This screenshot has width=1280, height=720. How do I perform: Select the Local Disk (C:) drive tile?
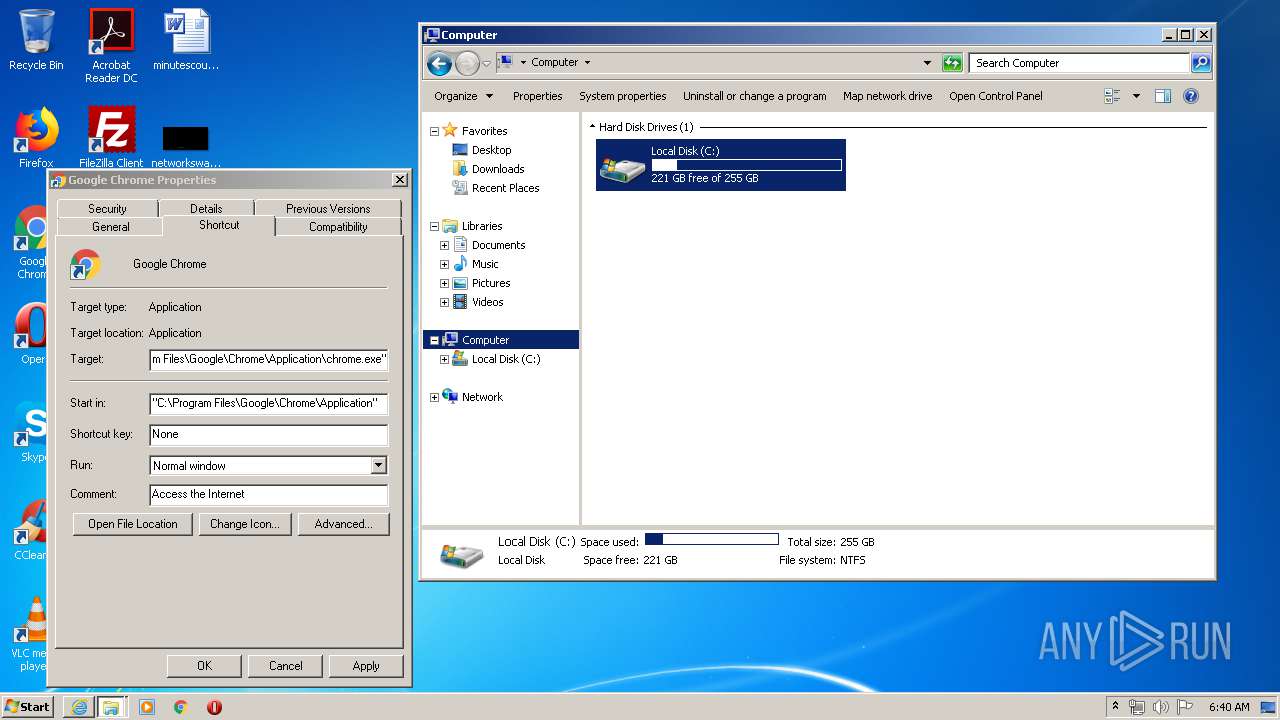(720, 165)
